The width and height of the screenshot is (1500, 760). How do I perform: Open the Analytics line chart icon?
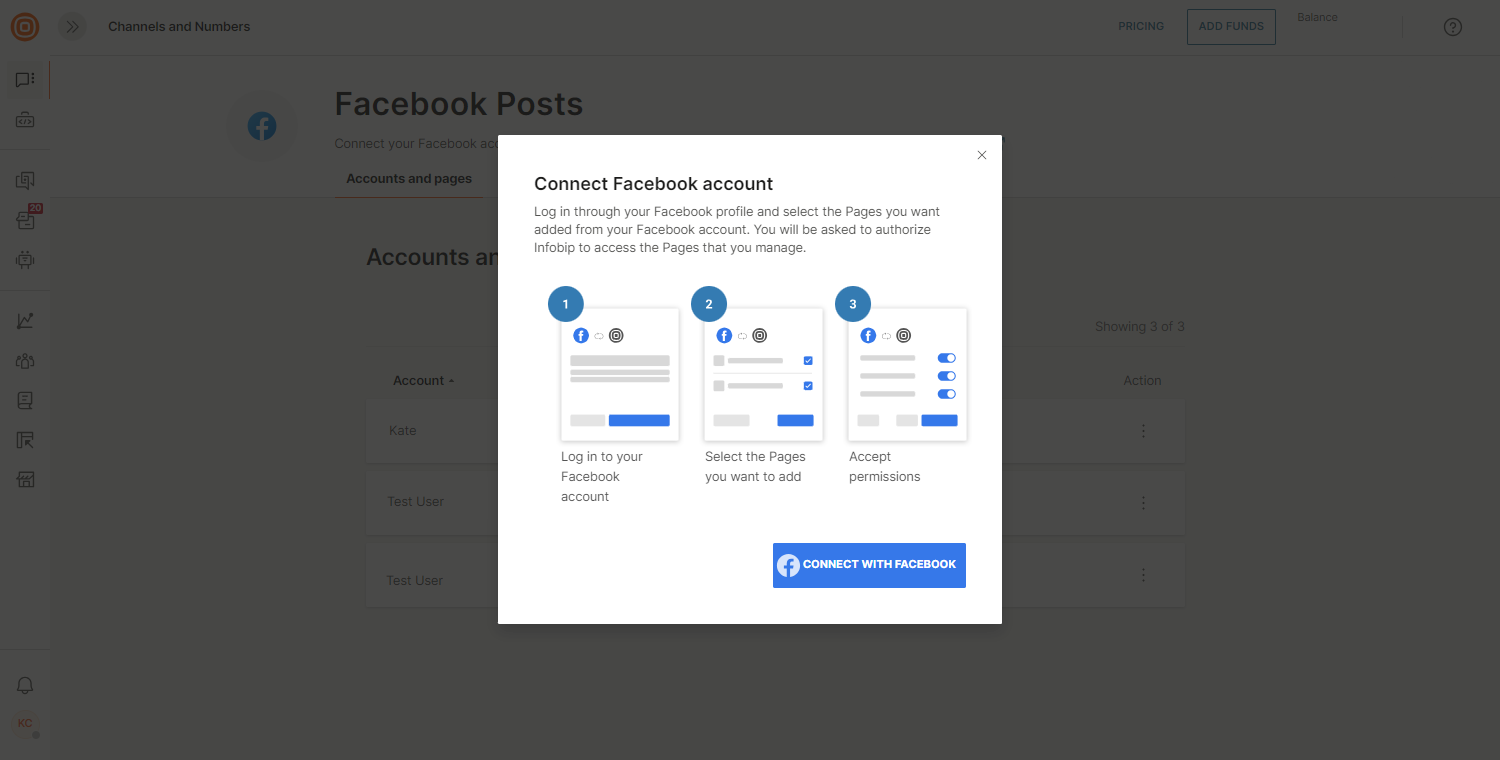[x=25, y=321]
